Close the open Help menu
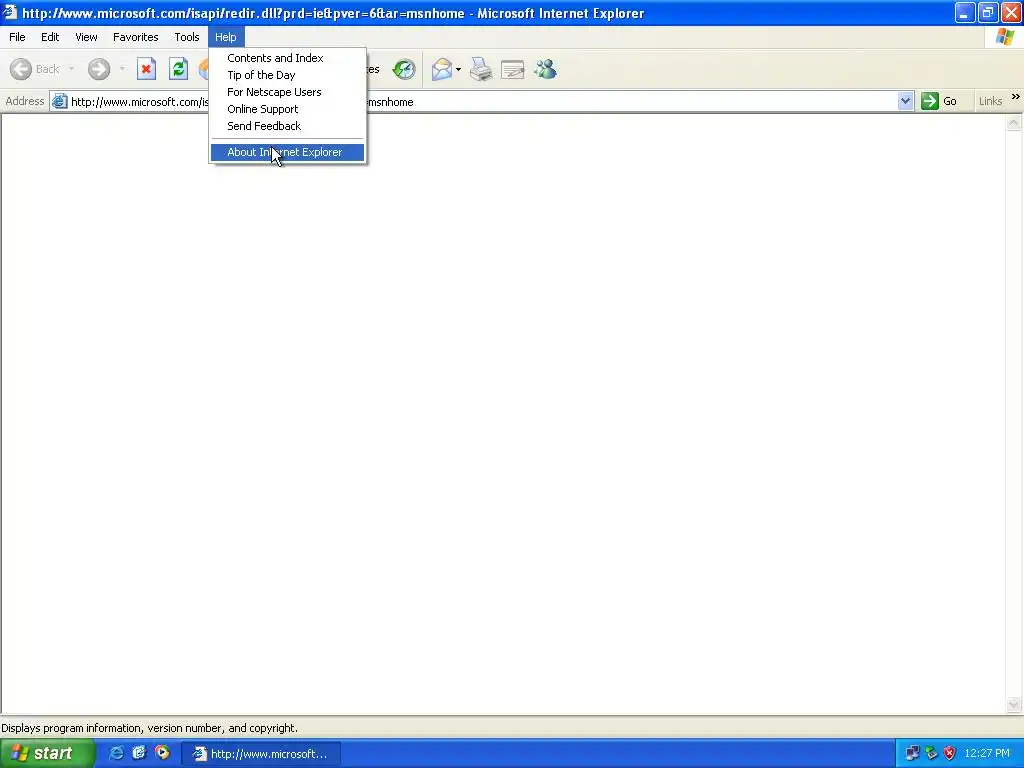1024x768 pixels. point(226,37)
